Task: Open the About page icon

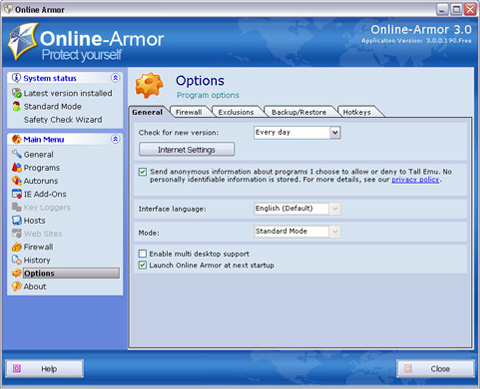Action: pos(17,286)
